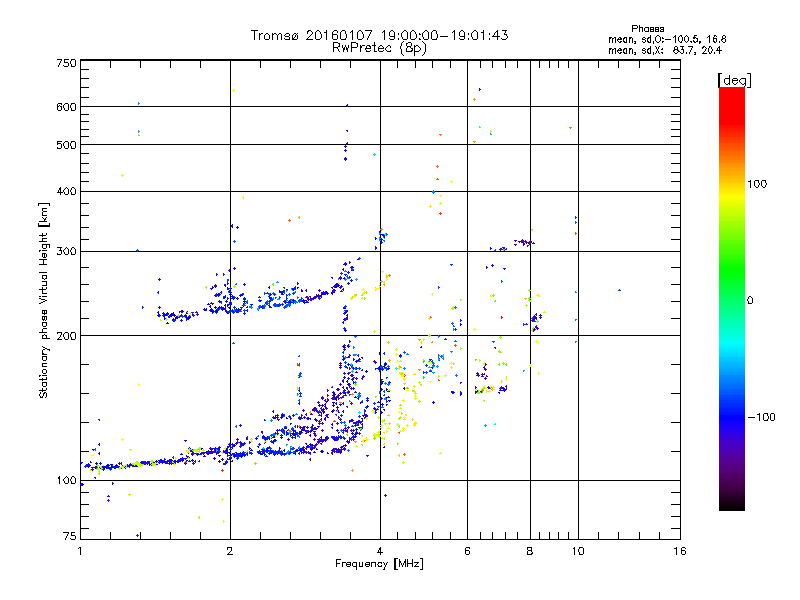The height and width of the screenshot is (600, 800).
Task: Click the '[deg]' colorbar unit label
Action: (x=734, y=80)
